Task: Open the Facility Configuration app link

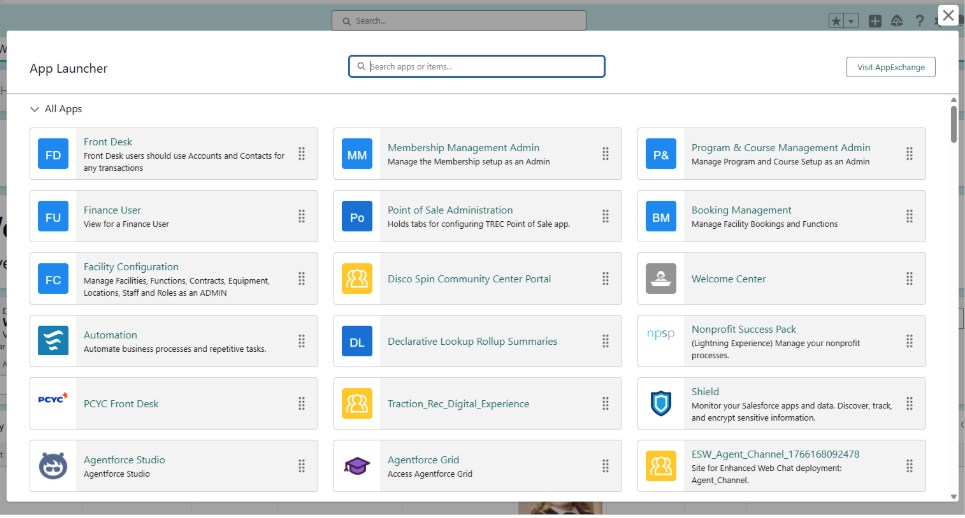Action: tap(131, 266)
